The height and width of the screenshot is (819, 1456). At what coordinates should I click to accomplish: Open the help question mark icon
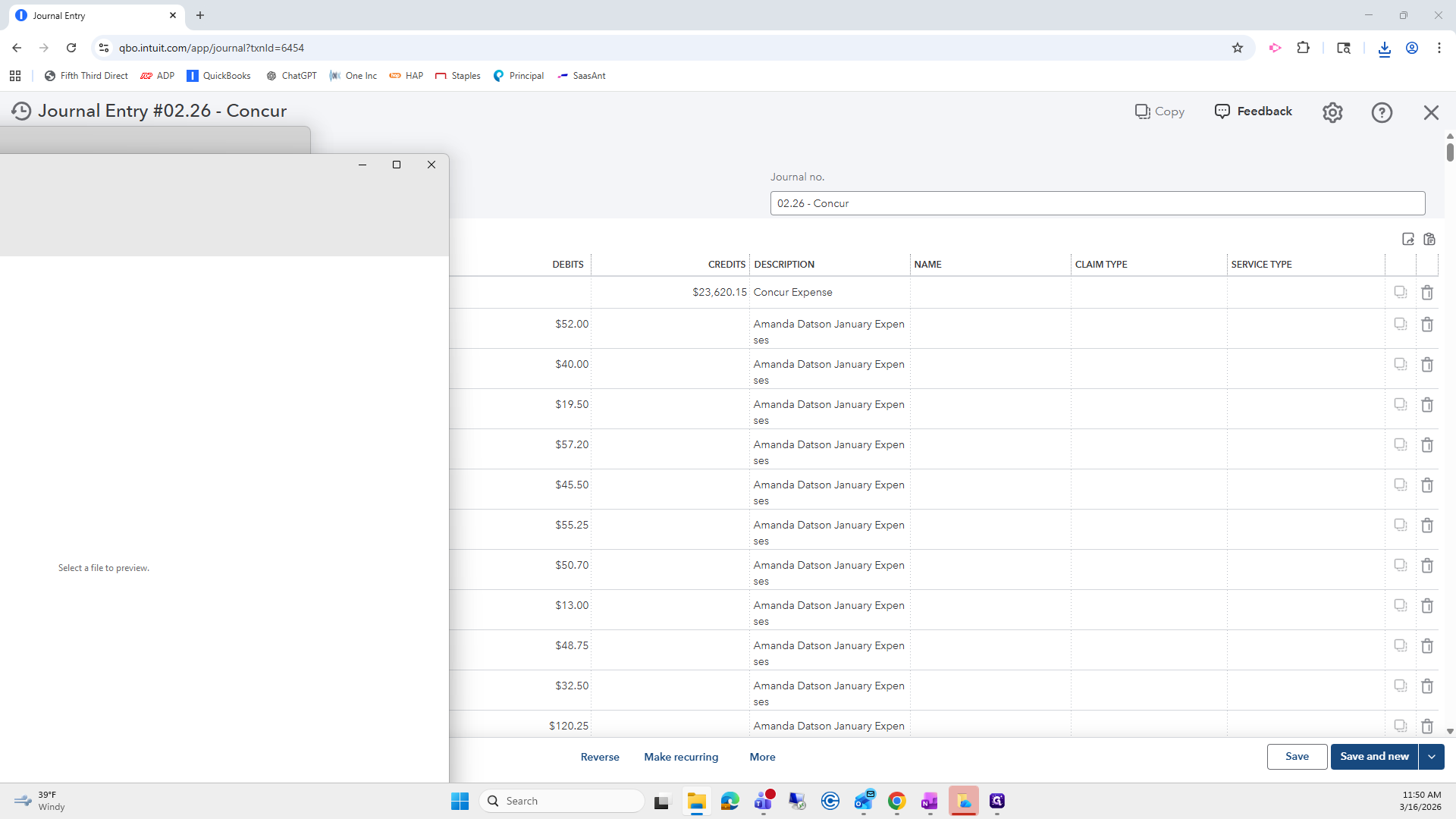1382,112
